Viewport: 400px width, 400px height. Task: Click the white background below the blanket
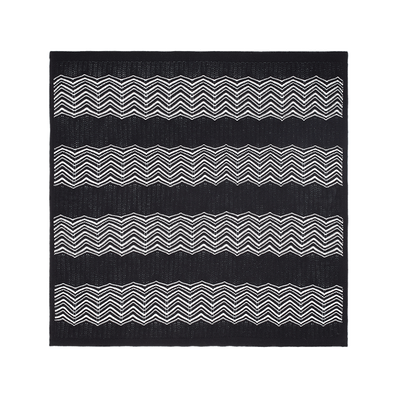[x=200, y=373]
